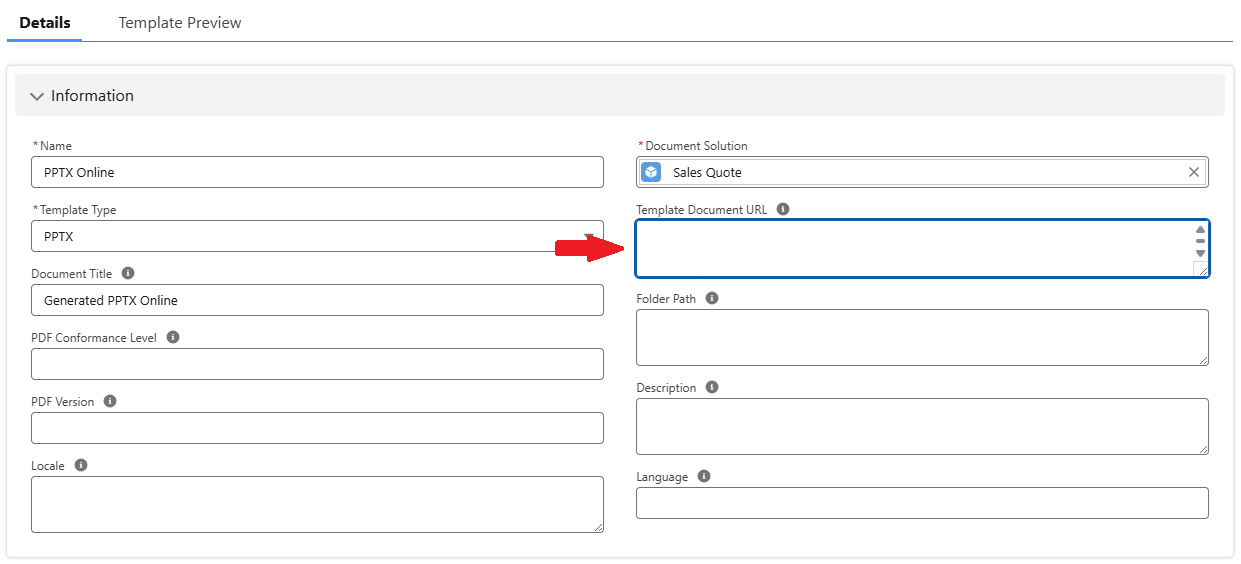Click the Folder Path text area
Screen dimensions: 1241x564
(922, 337)
